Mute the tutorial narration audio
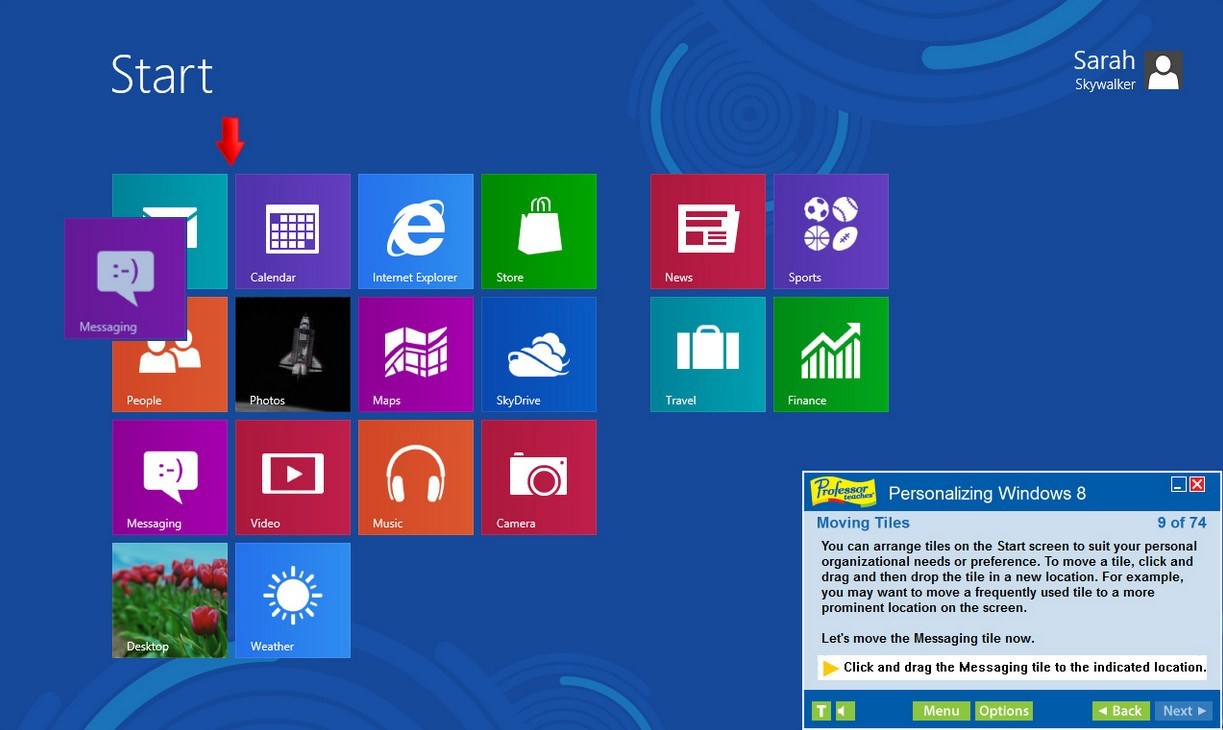Screen dimensions: 1223x730 coord(840,710)
